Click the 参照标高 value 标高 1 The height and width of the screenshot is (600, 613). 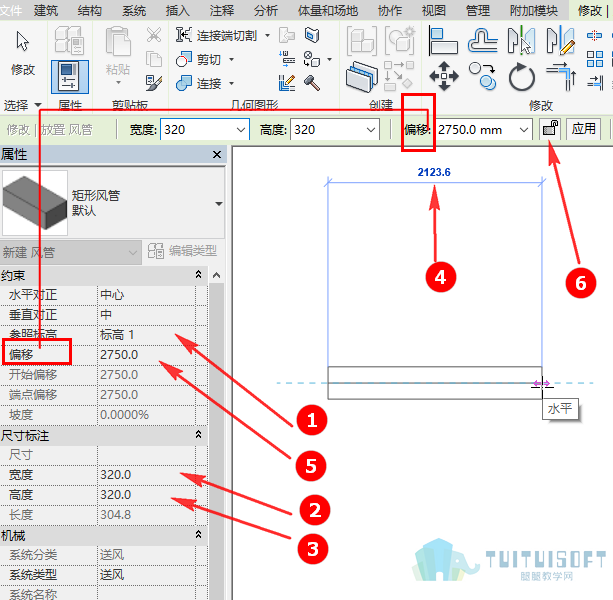pyautogui.click(x=146, y=335)
